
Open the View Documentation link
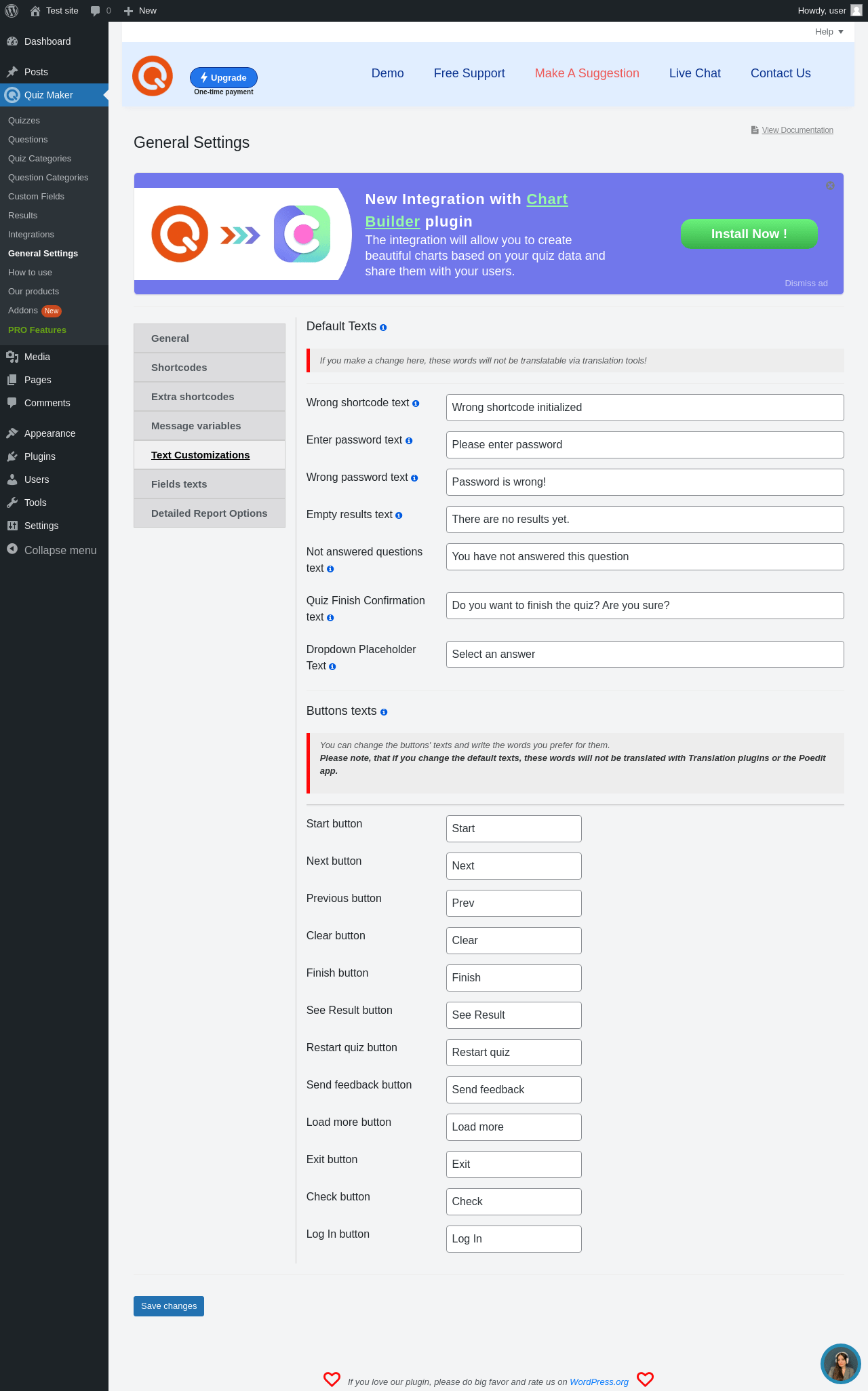point(797,130)
